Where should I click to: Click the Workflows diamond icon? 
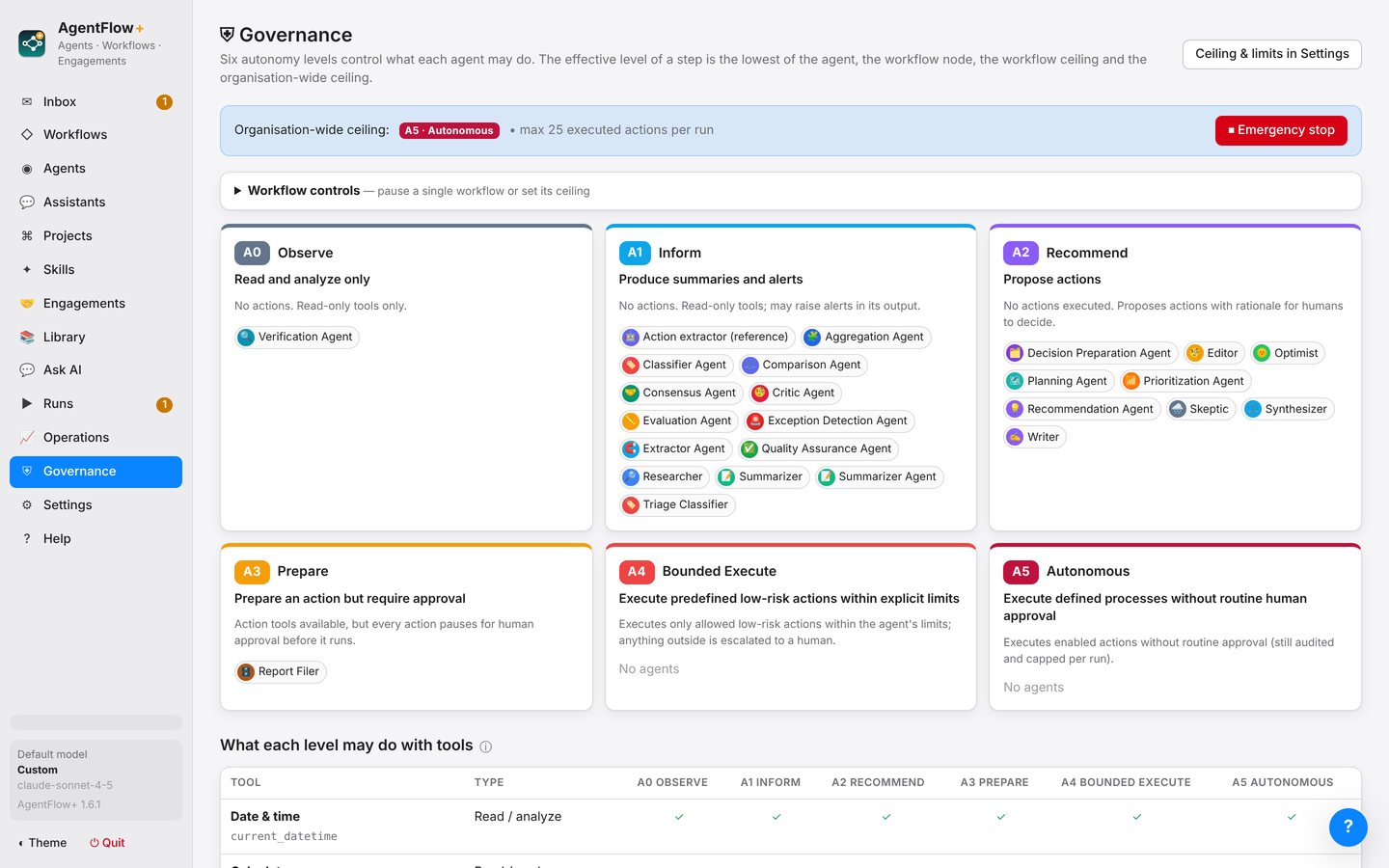(27, 135)
